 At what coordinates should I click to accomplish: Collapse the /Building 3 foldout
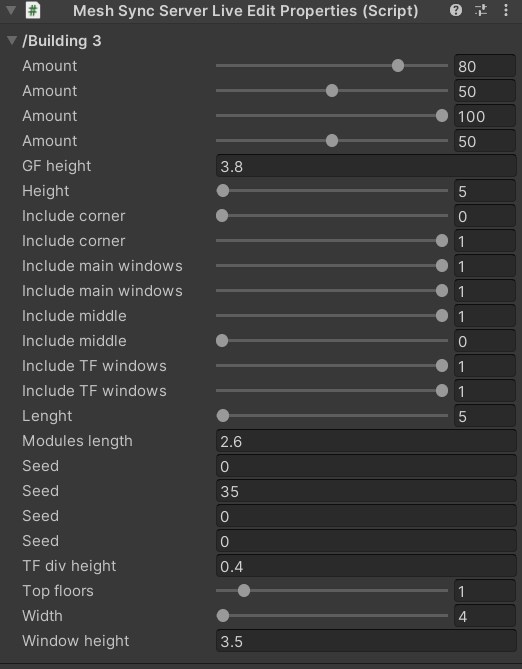coord(12,41)
